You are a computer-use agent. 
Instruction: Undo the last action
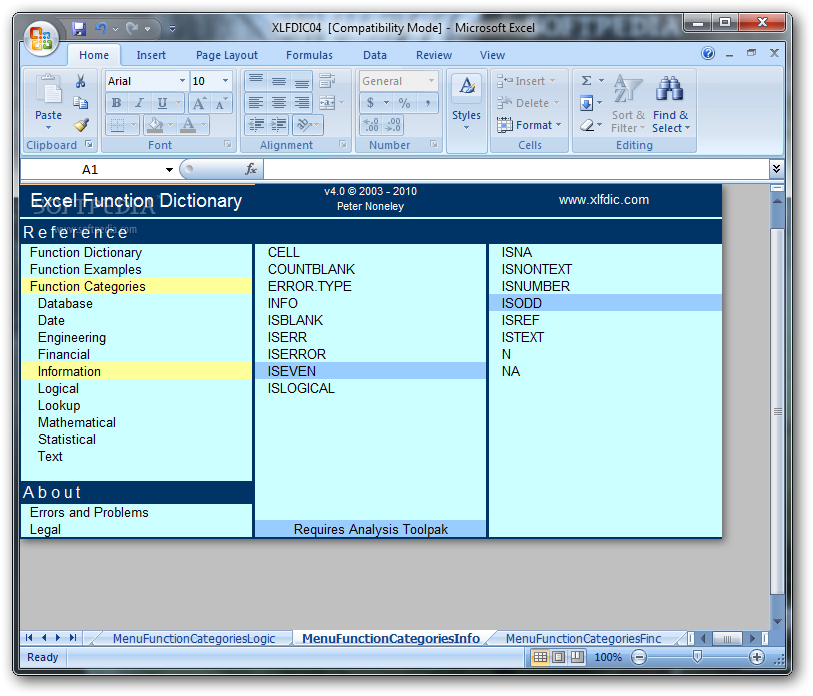coord(101,29)
